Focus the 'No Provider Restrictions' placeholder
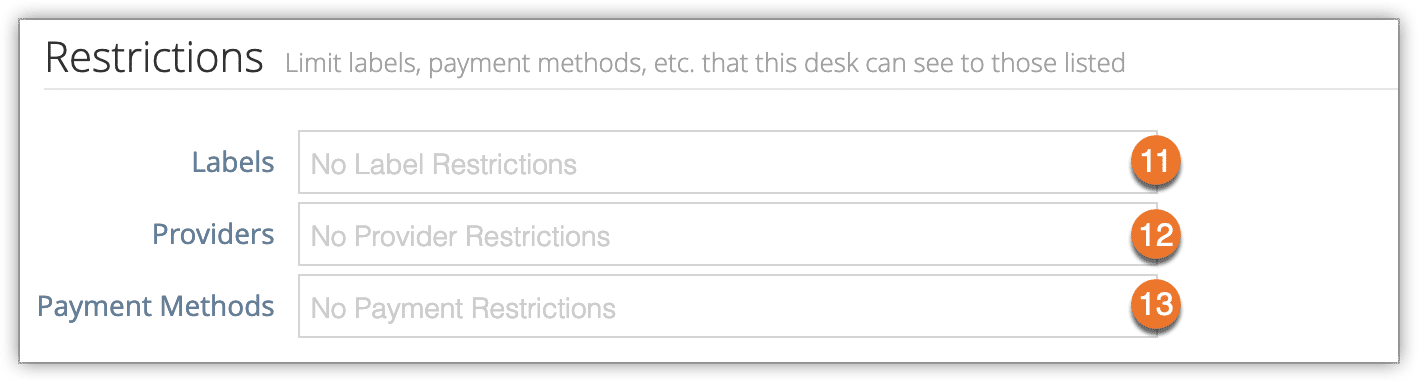Screen dimensions: 1418x382 pos(460,236)
